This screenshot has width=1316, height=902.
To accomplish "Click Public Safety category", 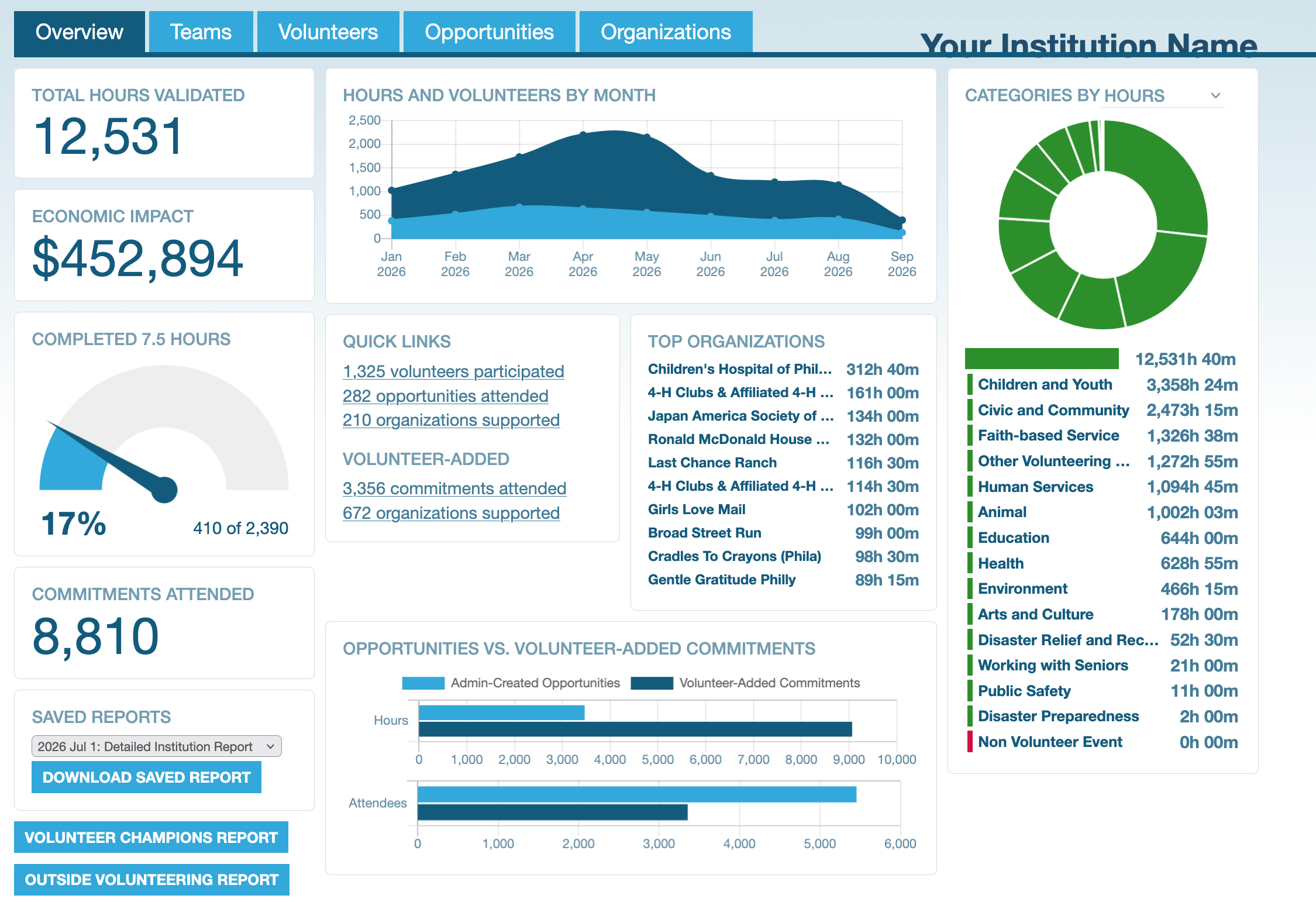I will click(x=1103, y=691).
